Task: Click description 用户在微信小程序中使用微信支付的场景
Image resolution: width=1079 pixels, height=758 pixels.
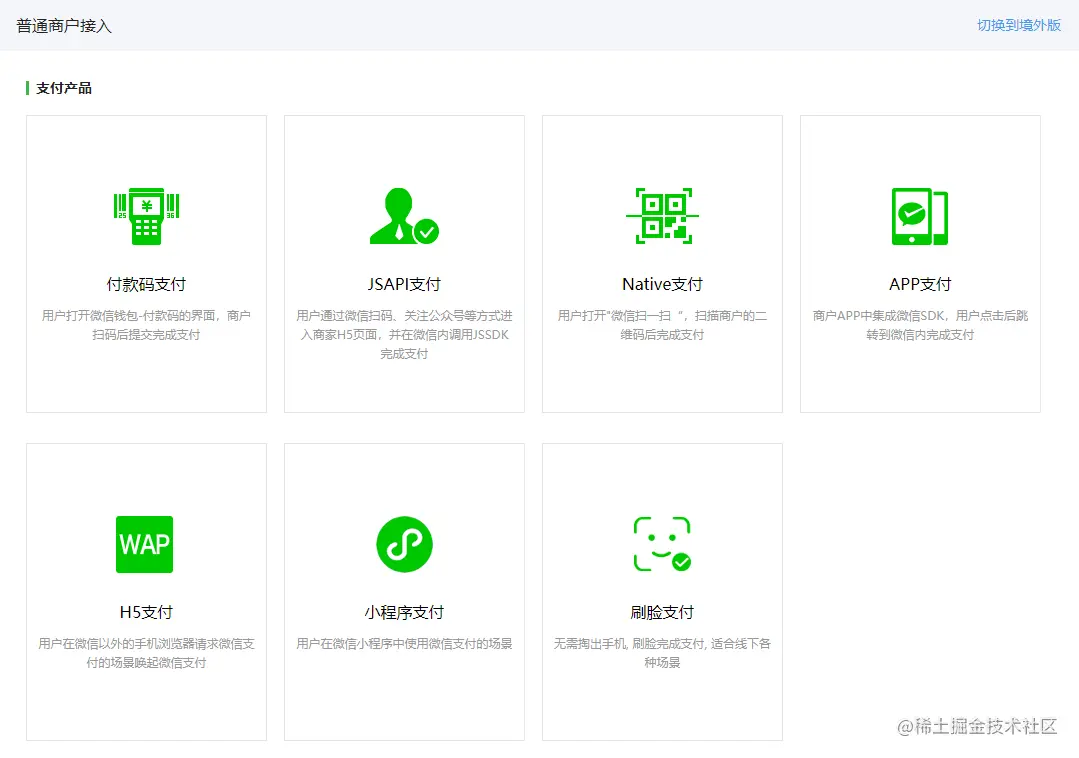Action: (404, 644)
